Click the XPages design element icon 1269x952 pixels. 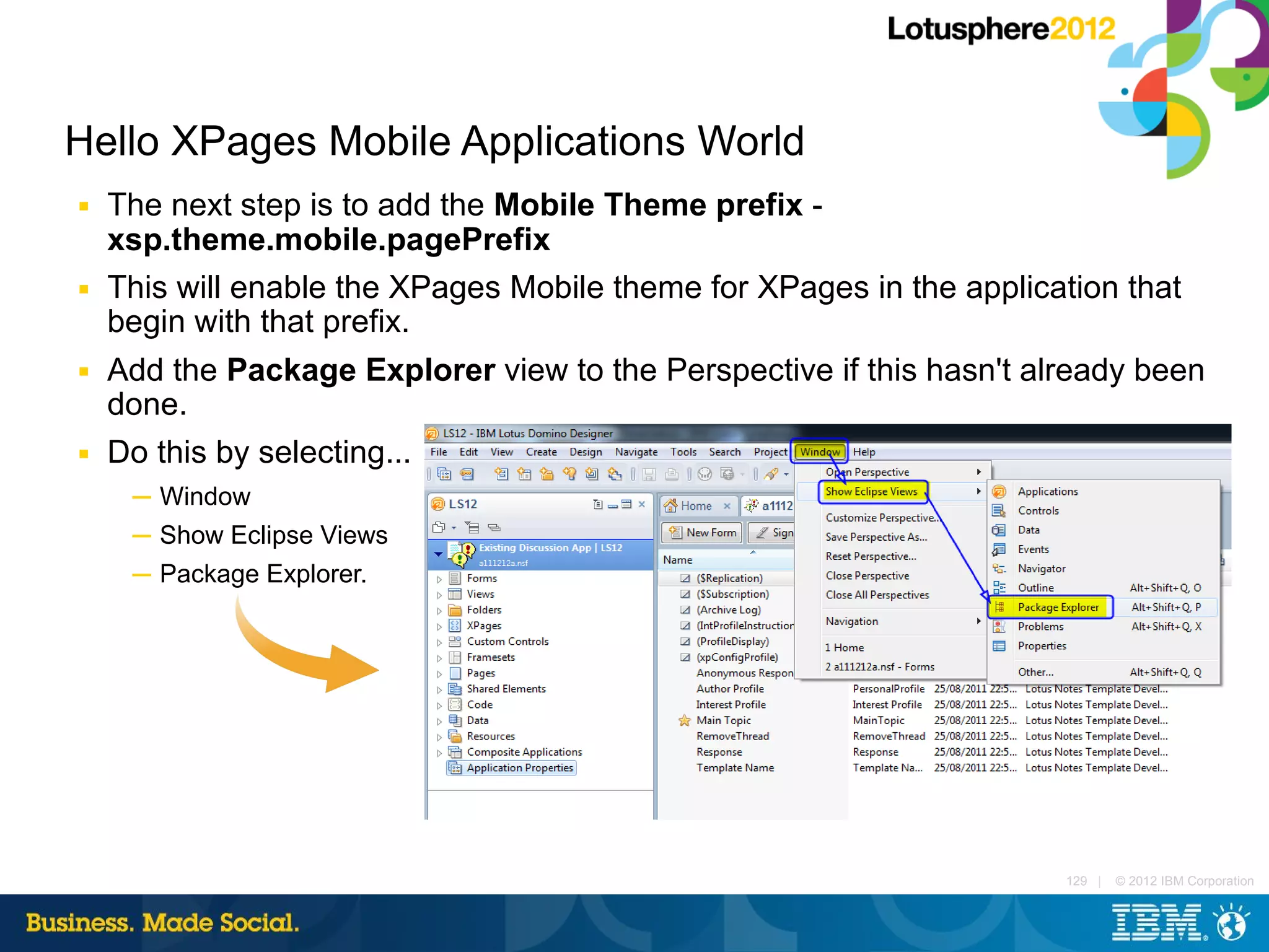[x=455, y=626]
